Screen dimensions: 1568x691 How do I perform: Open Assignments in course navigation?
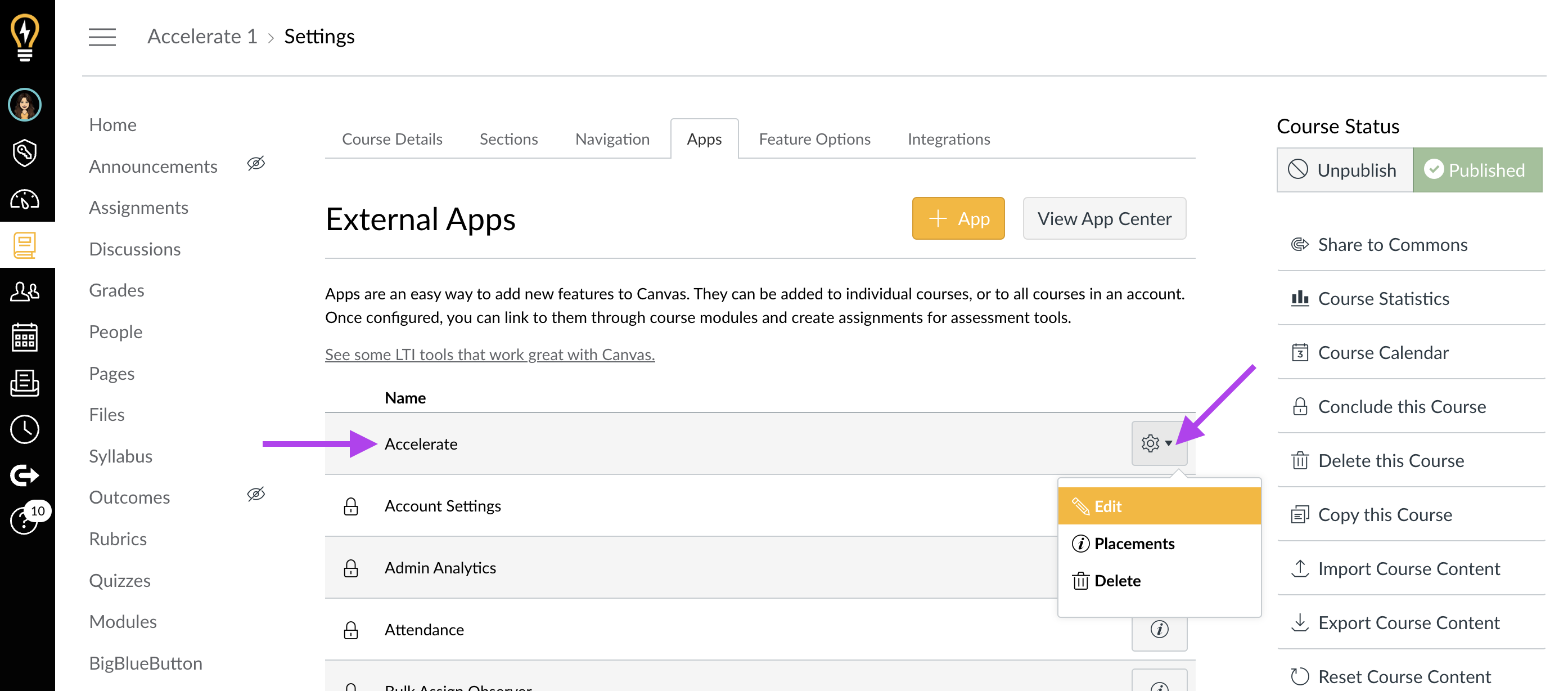tap(138, 207)
